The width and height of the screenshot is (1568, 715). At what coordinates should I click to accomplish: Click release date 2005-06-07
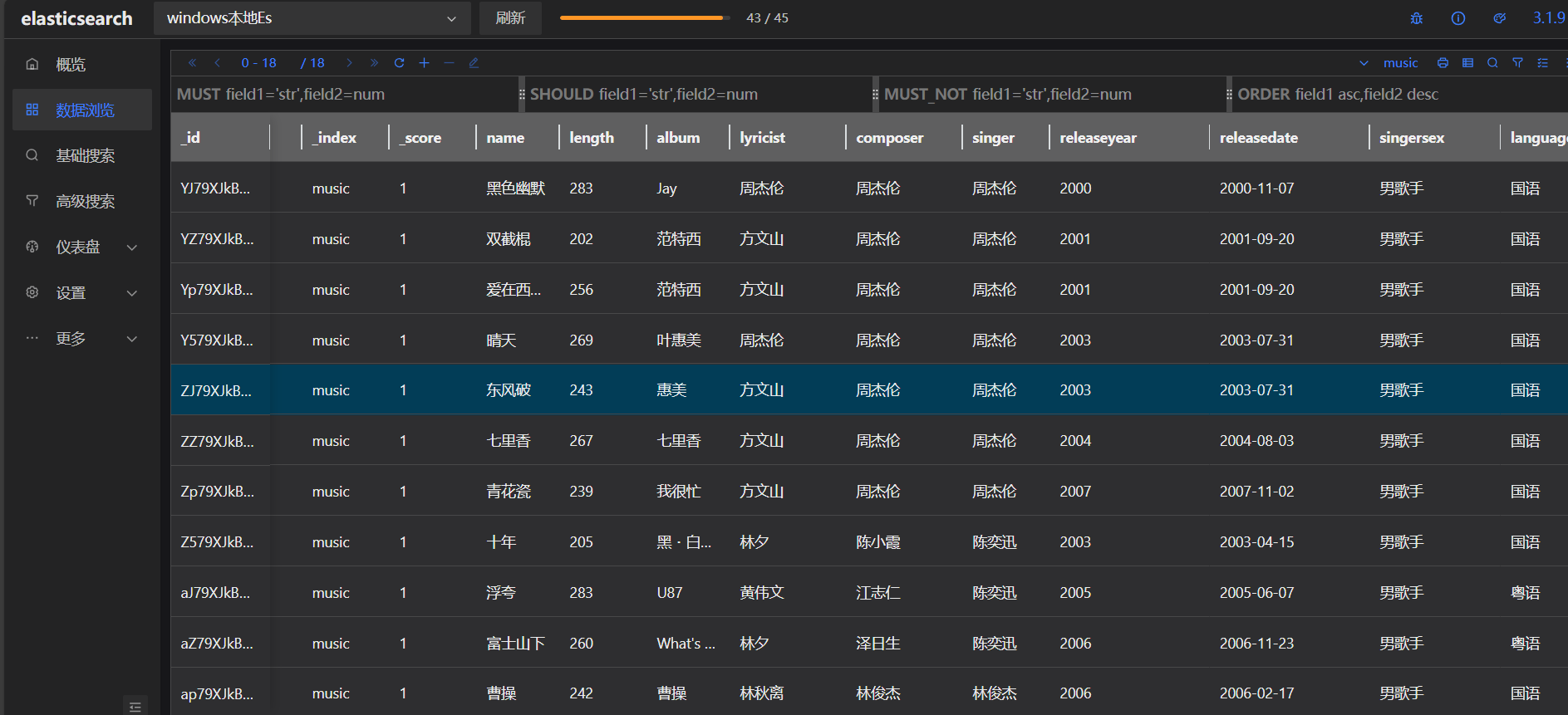coord(1256,593)
